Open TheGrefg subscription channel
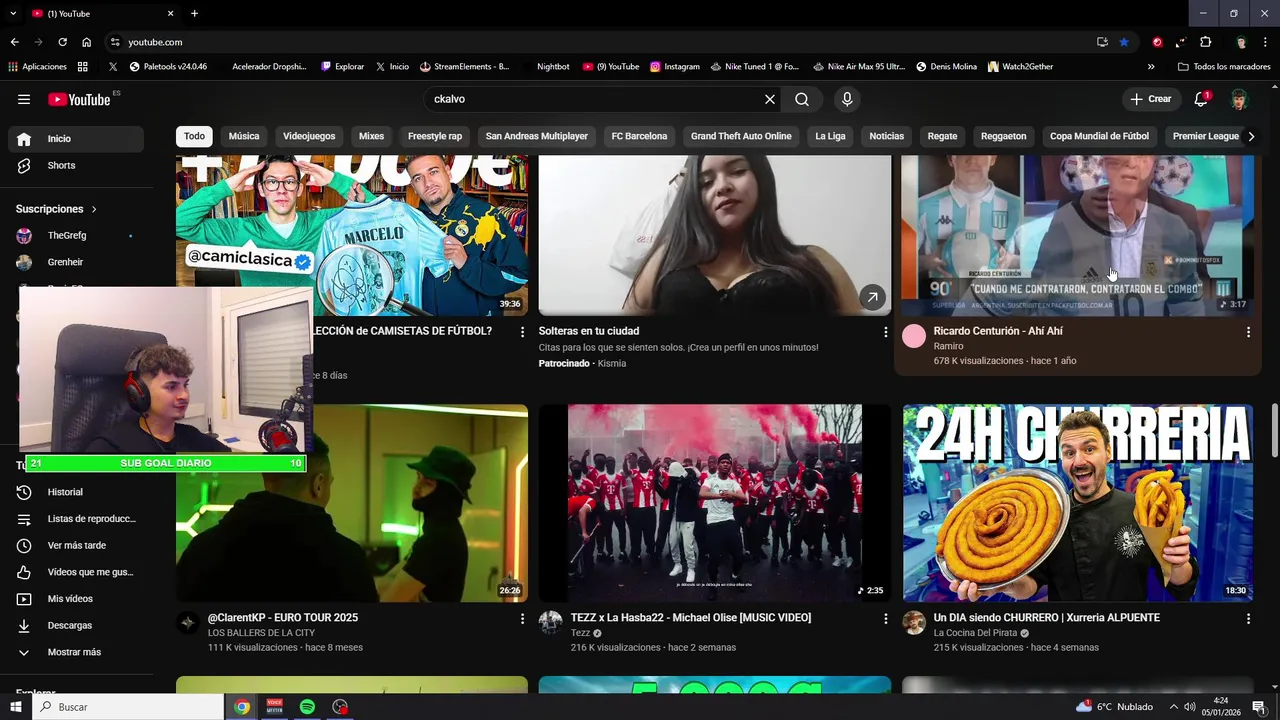The width and height of the screenshot is (1280, 720). pos(76,236)
